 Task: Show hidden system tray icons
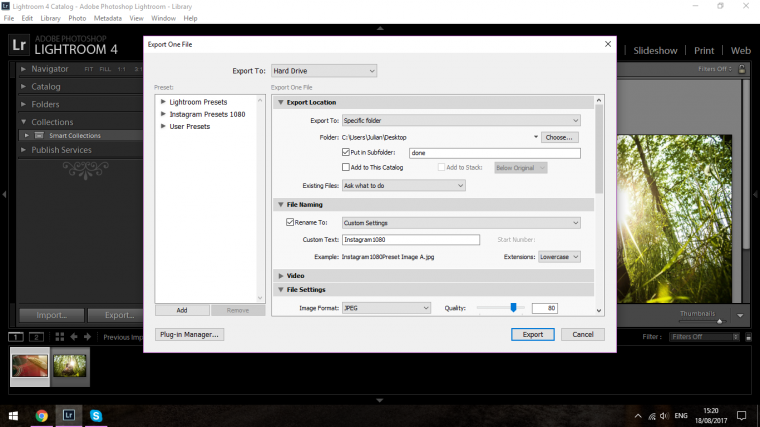coord(638,416)
